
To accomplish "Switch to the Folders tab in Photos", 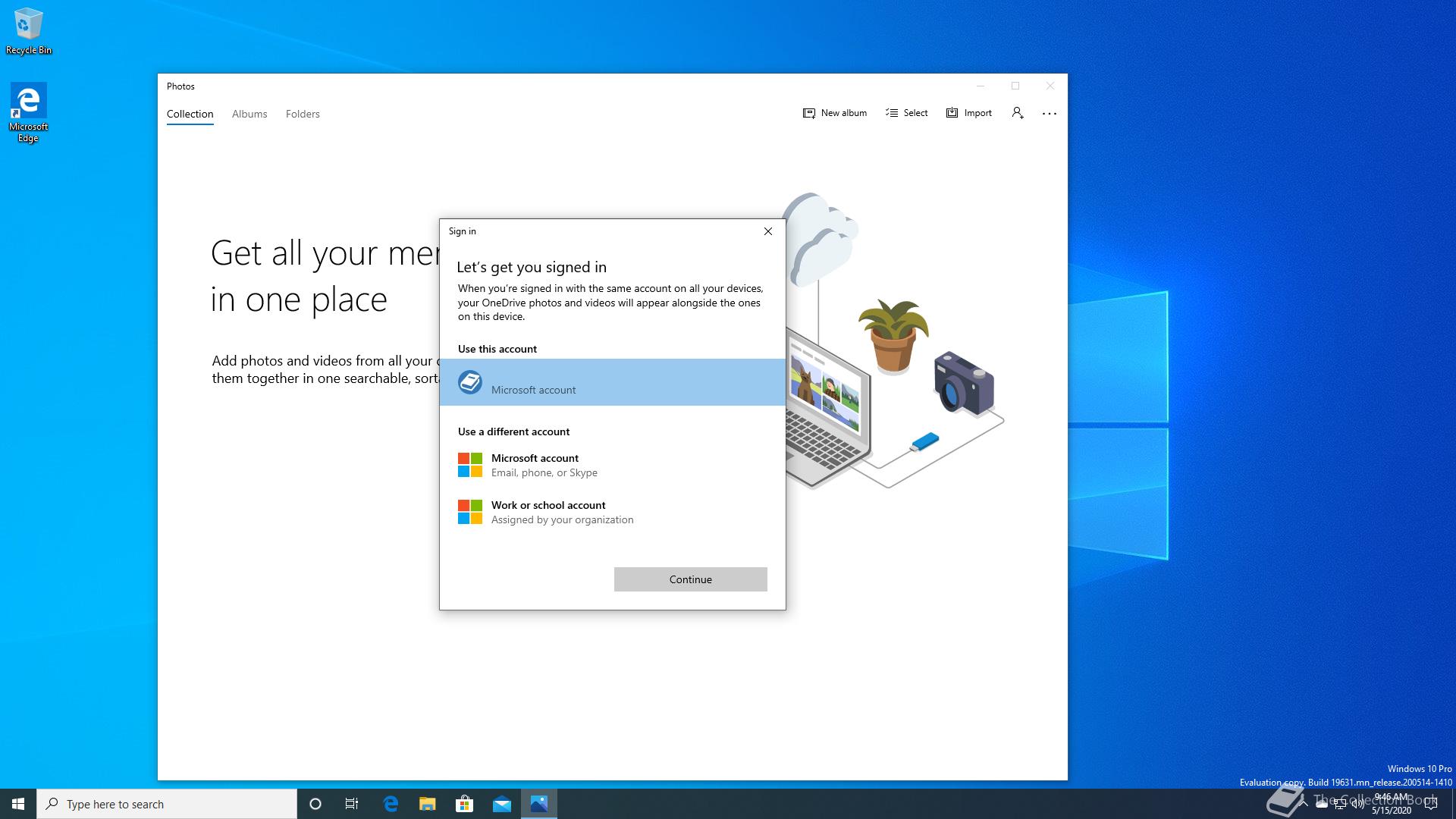I will 303,114.
